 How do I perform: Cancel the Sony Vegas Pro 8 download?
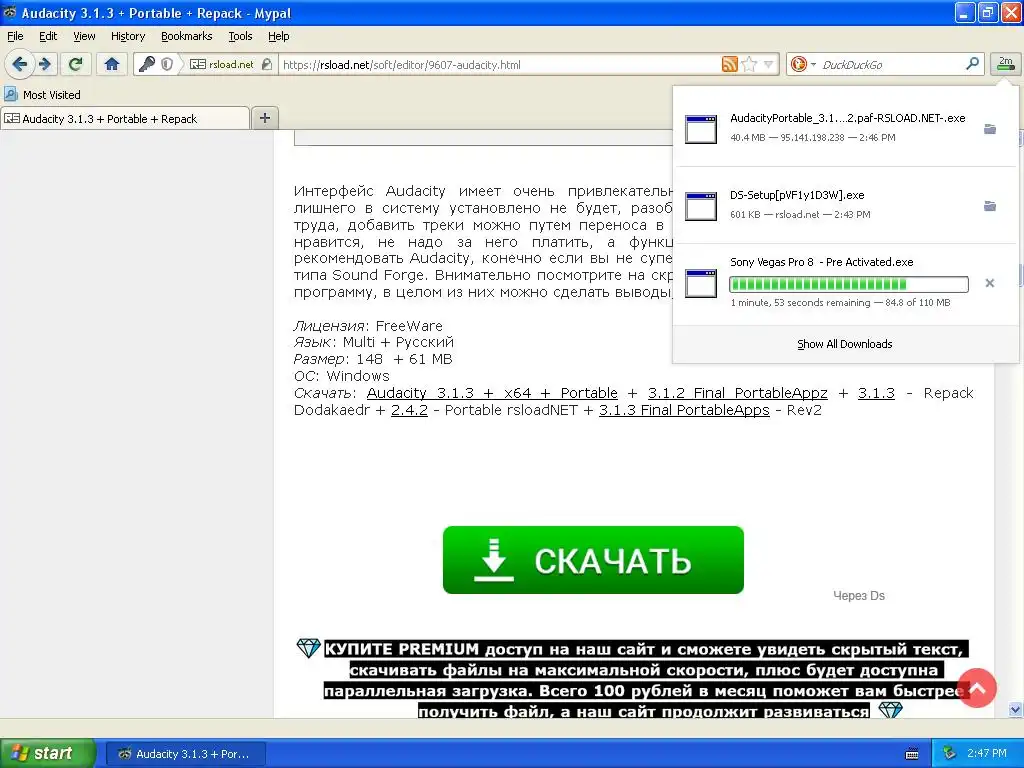[x=990, y=283]
